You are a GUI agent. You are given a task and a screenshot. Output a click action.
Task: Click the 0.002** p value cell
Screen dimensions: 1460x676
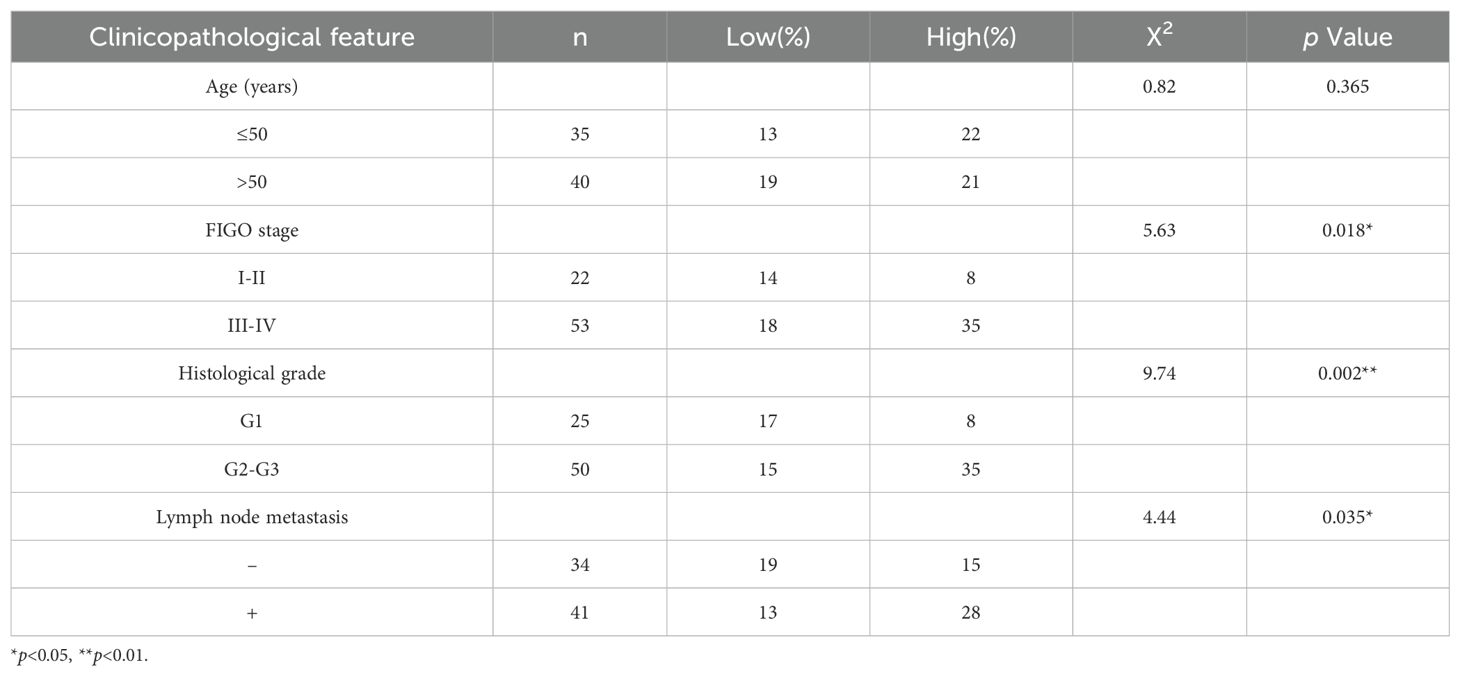[x=1347, y=374]
